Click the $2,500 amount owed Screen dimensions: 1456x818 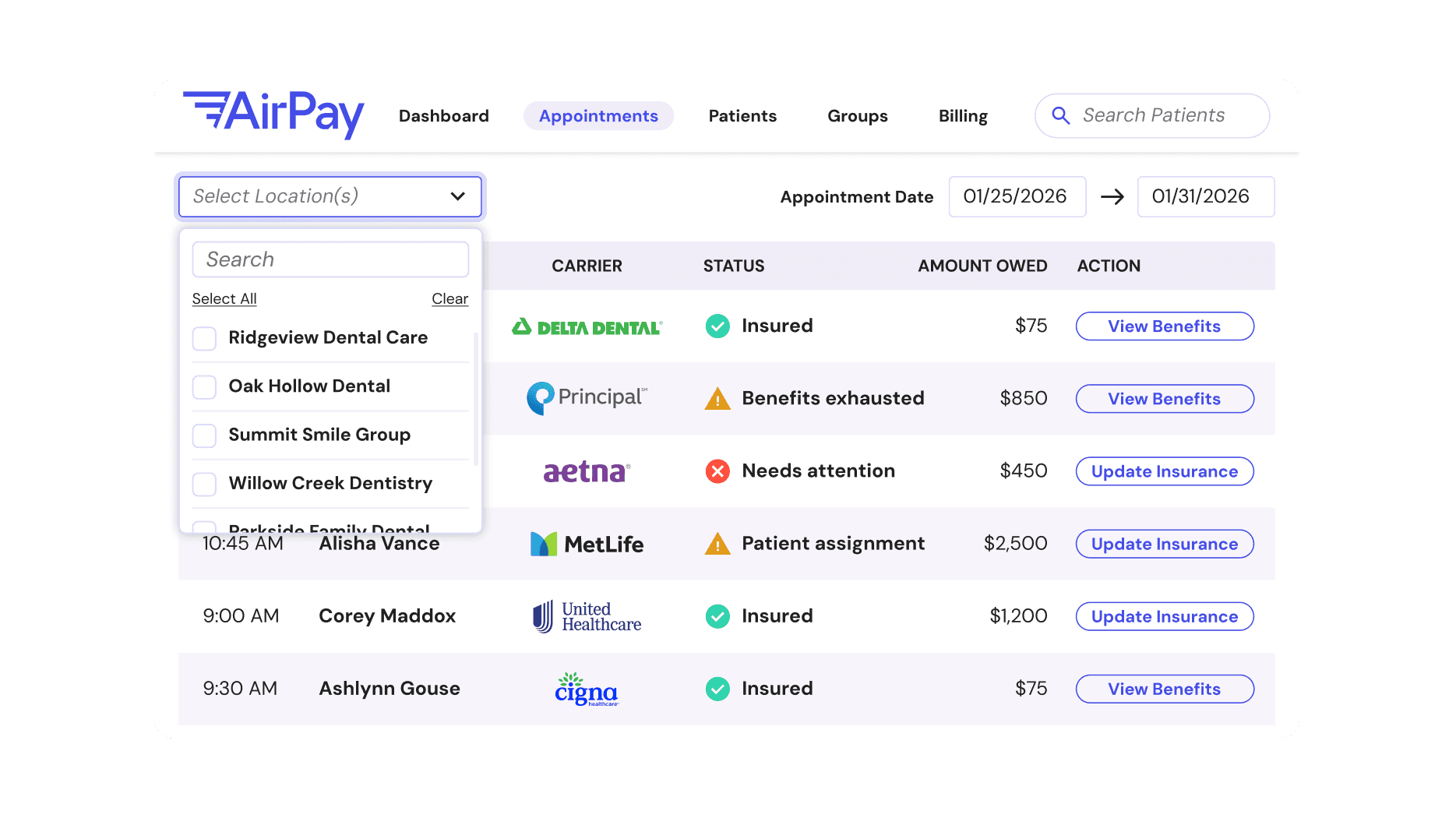(x=1015, y=543)
